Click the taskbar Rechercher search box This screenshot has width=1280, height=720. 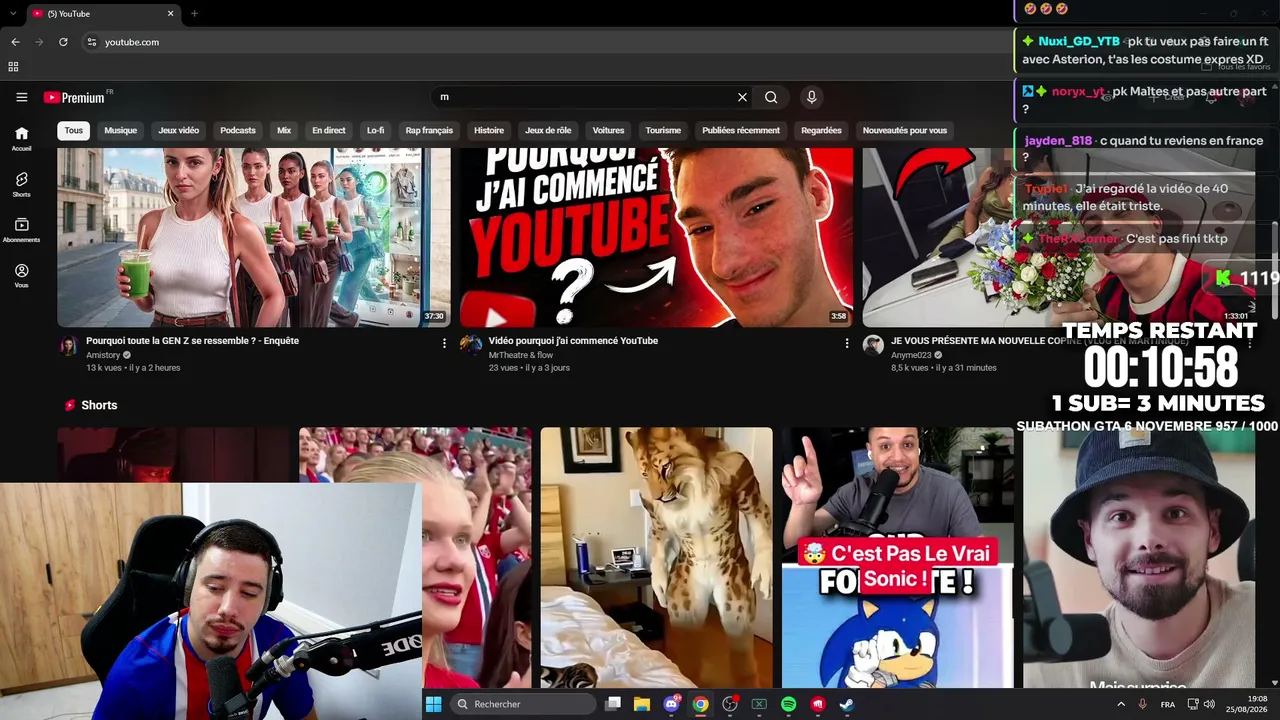523,704
